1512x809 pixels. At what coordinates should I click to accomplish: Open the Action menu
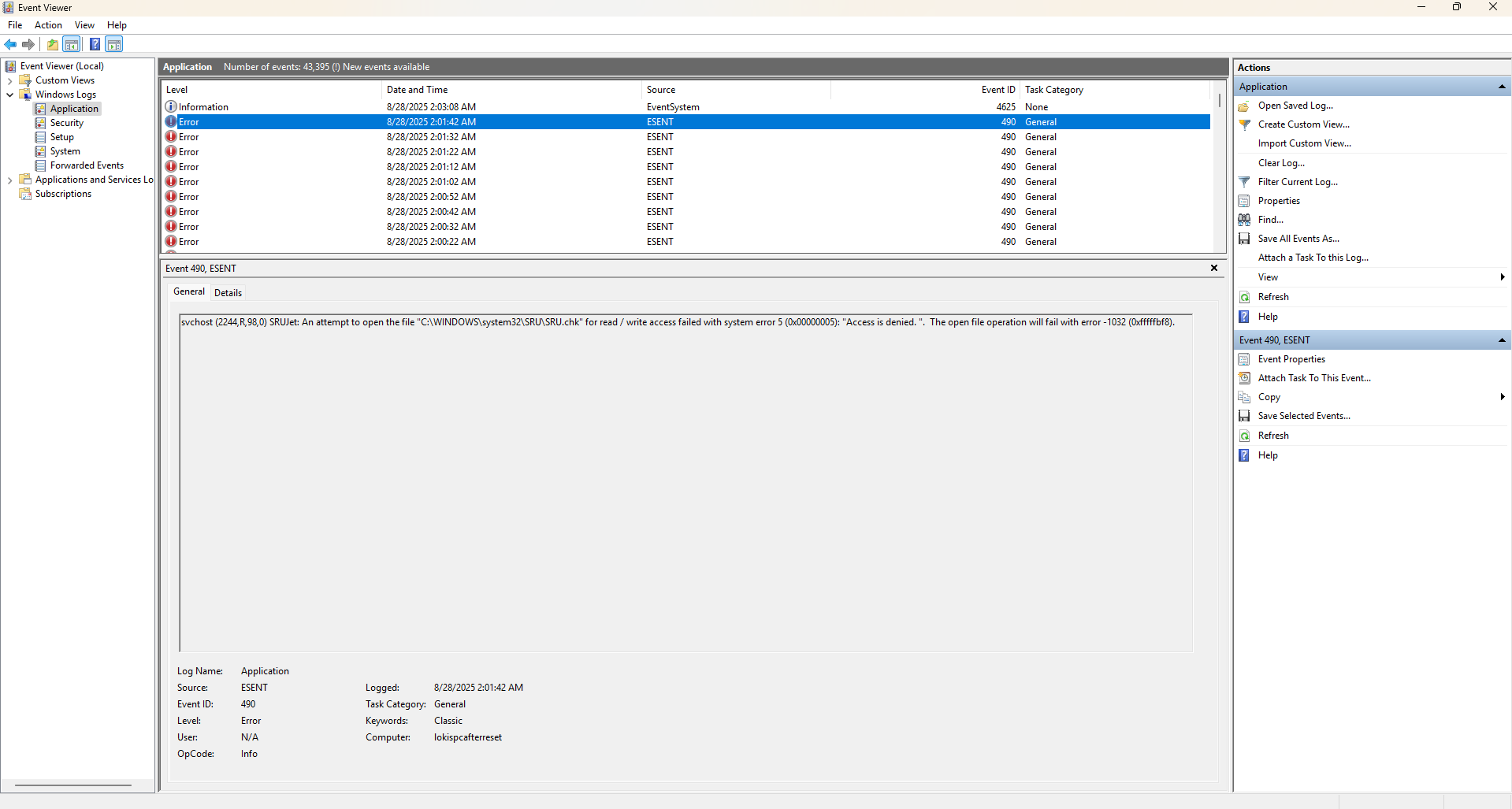[x=48, y=24]
